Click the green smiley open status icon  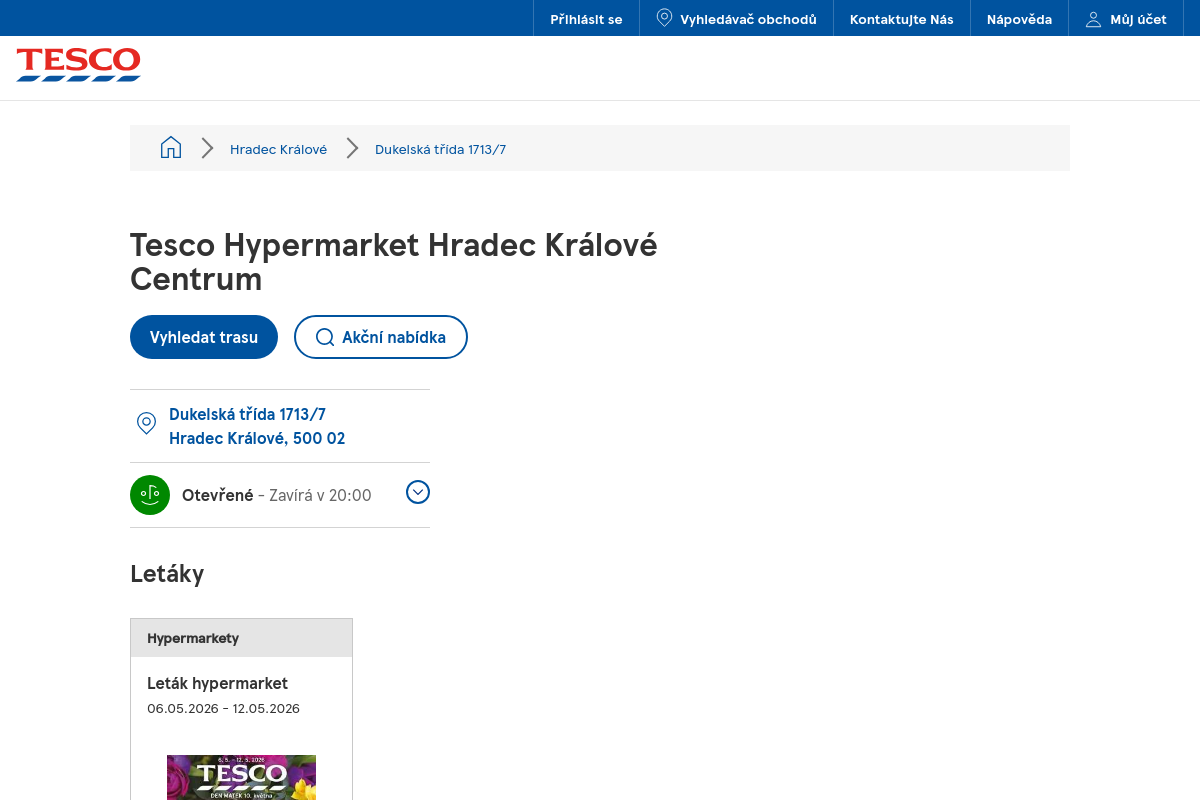150,495
